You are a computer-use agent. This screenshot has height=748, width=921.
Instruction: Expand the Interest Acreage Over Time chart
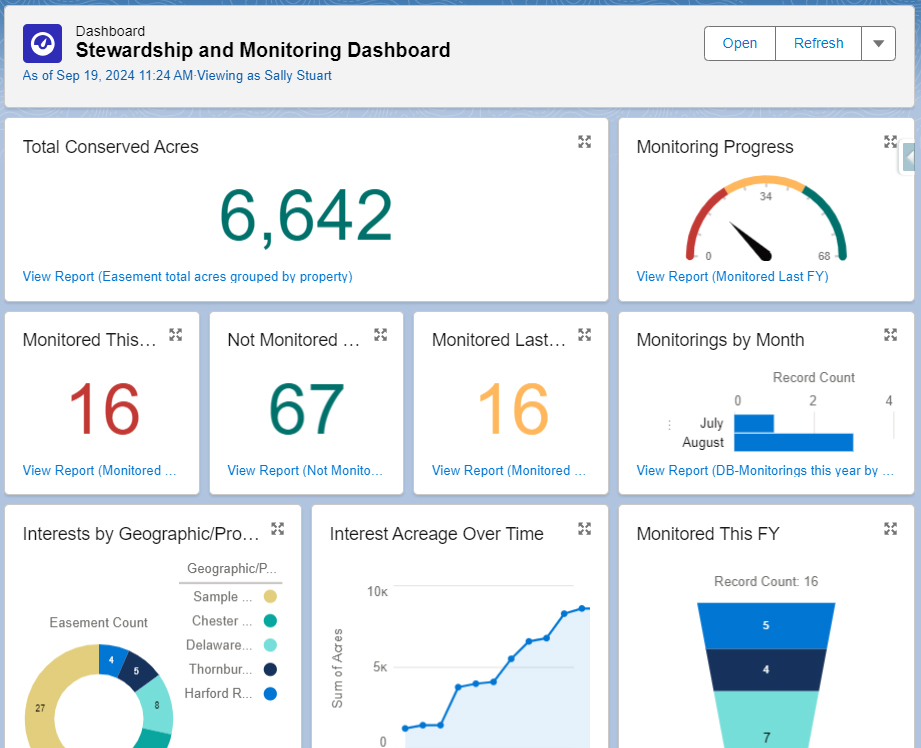tap(585, 529)
